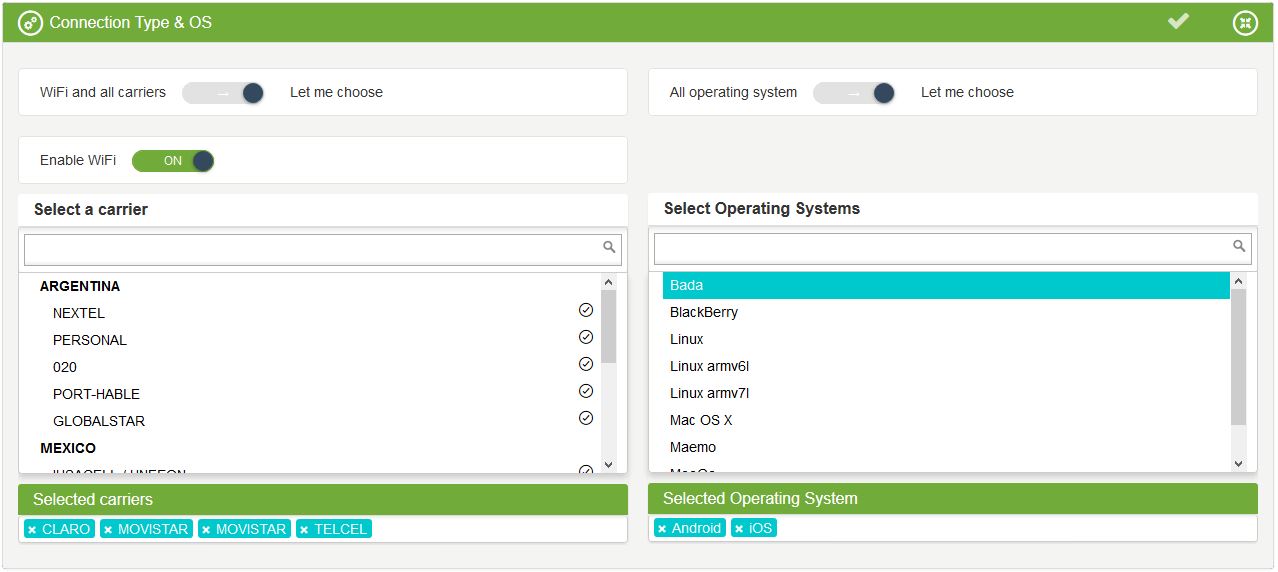
Task: Click search magnifier in operating systems box
Action: pos(1239,246)
